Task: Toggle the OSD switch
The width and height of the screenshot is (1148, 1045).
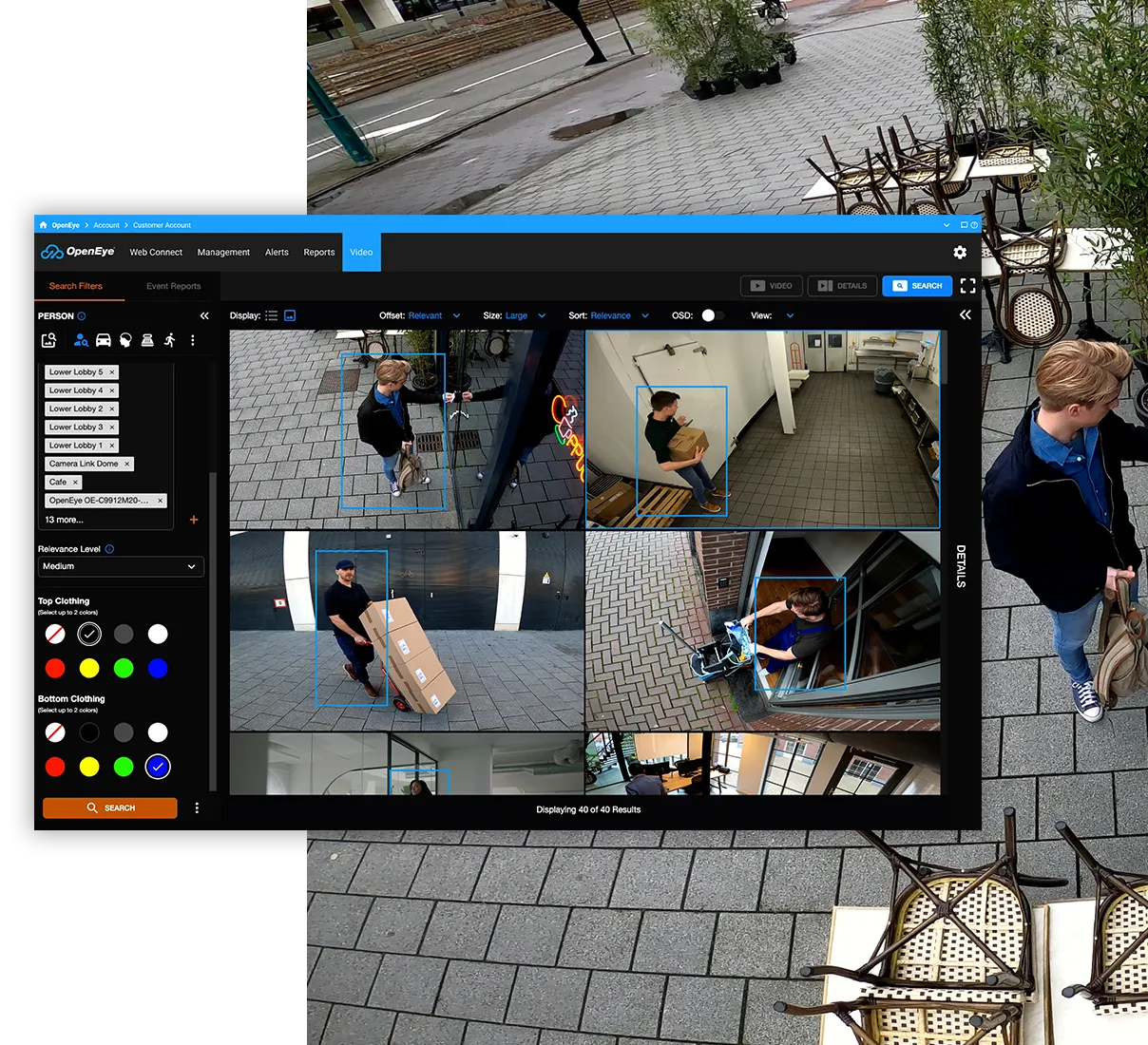Action: [x=712, y=315]
